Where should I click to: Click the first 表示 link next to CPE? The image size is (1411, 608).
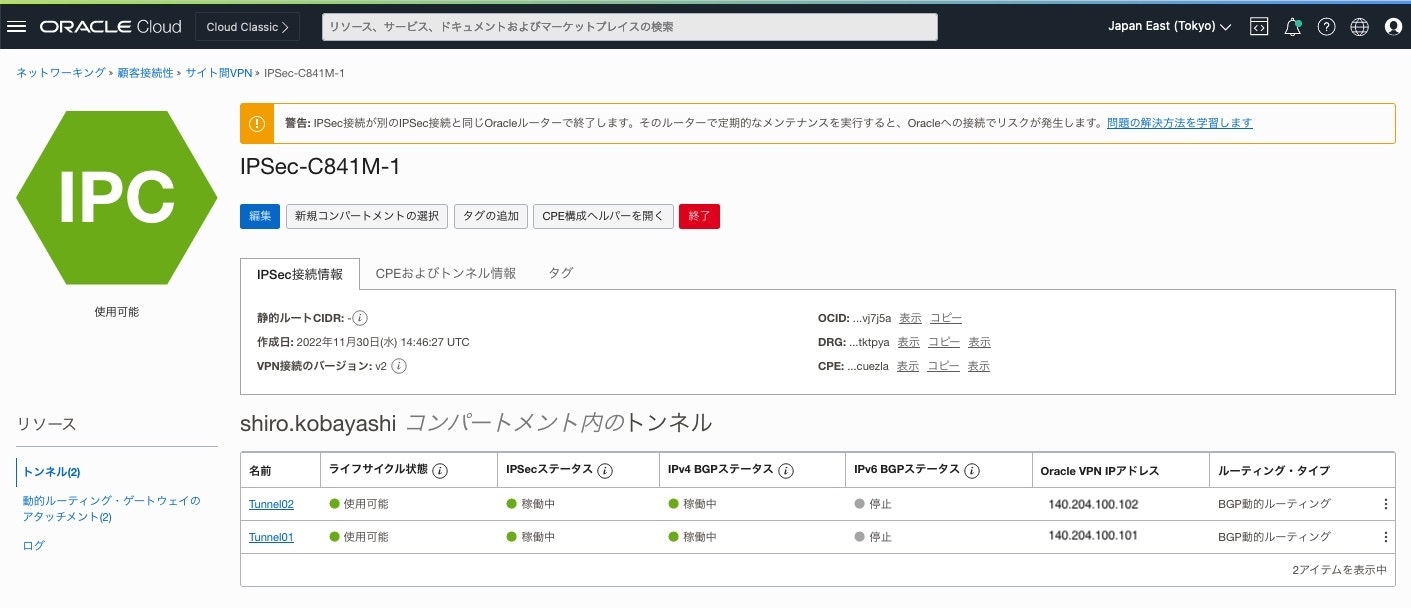[x=907, y=366]
